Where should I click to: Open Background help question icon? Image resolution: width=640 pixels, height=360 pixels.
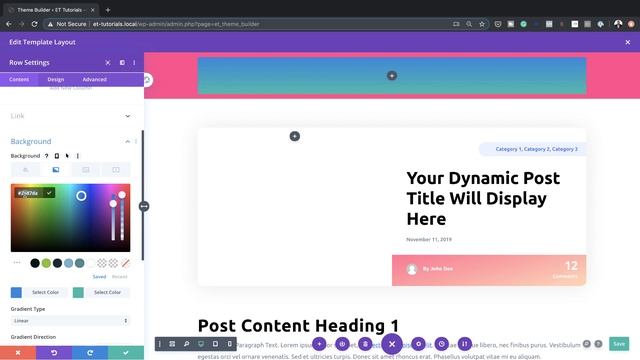tap(47, 156)
